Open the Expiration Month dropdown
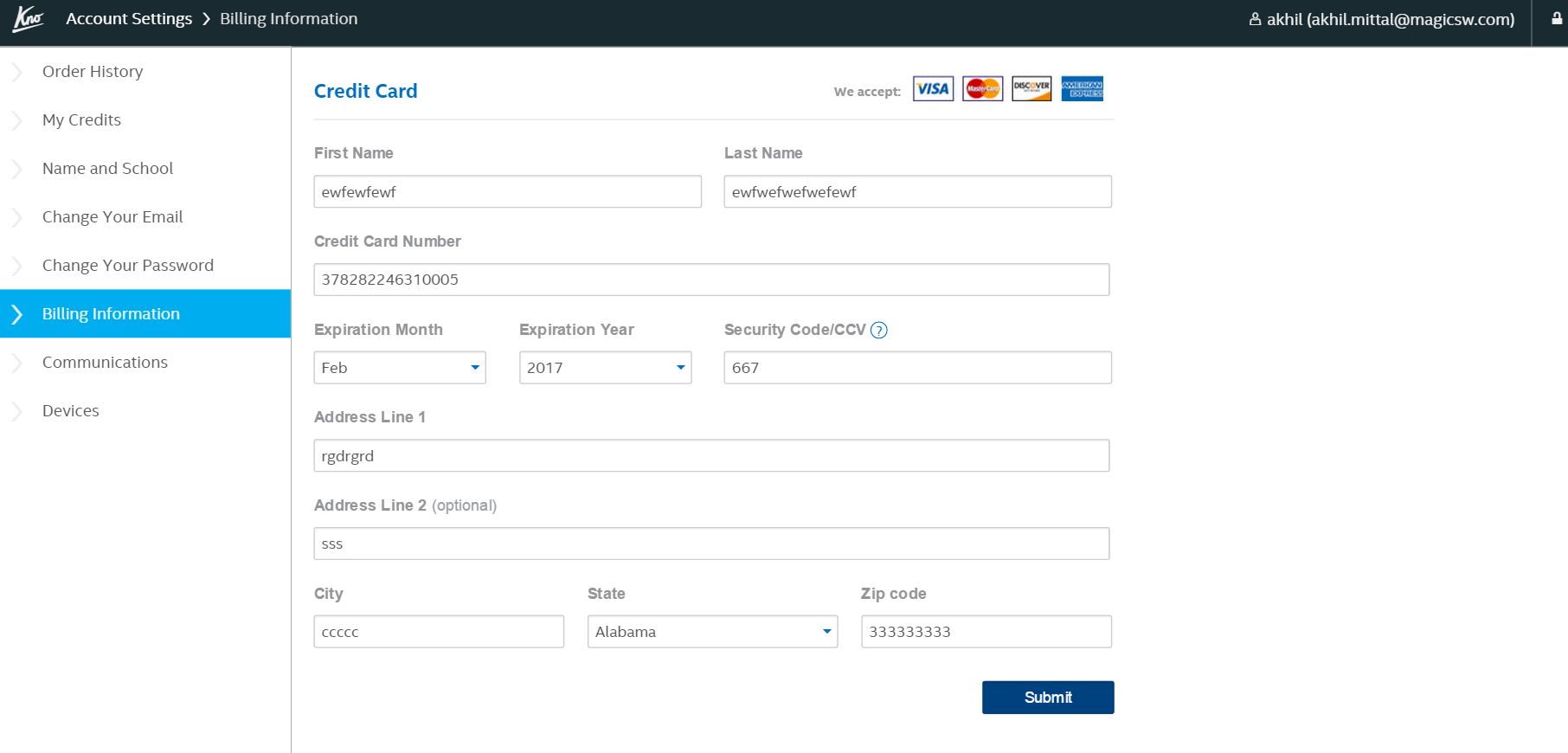 (400, 368)
